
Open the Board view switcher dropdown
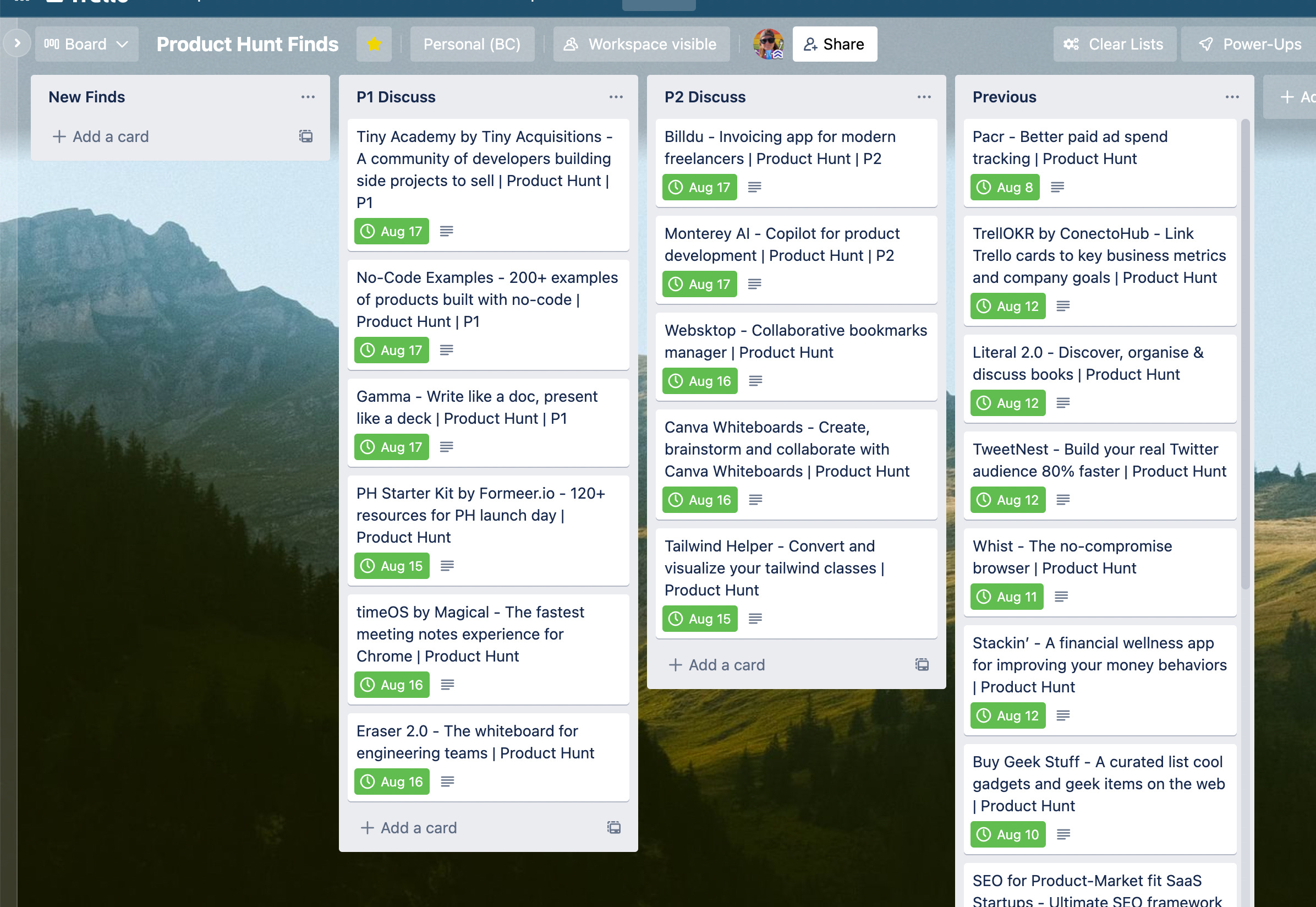click(86, 44)
